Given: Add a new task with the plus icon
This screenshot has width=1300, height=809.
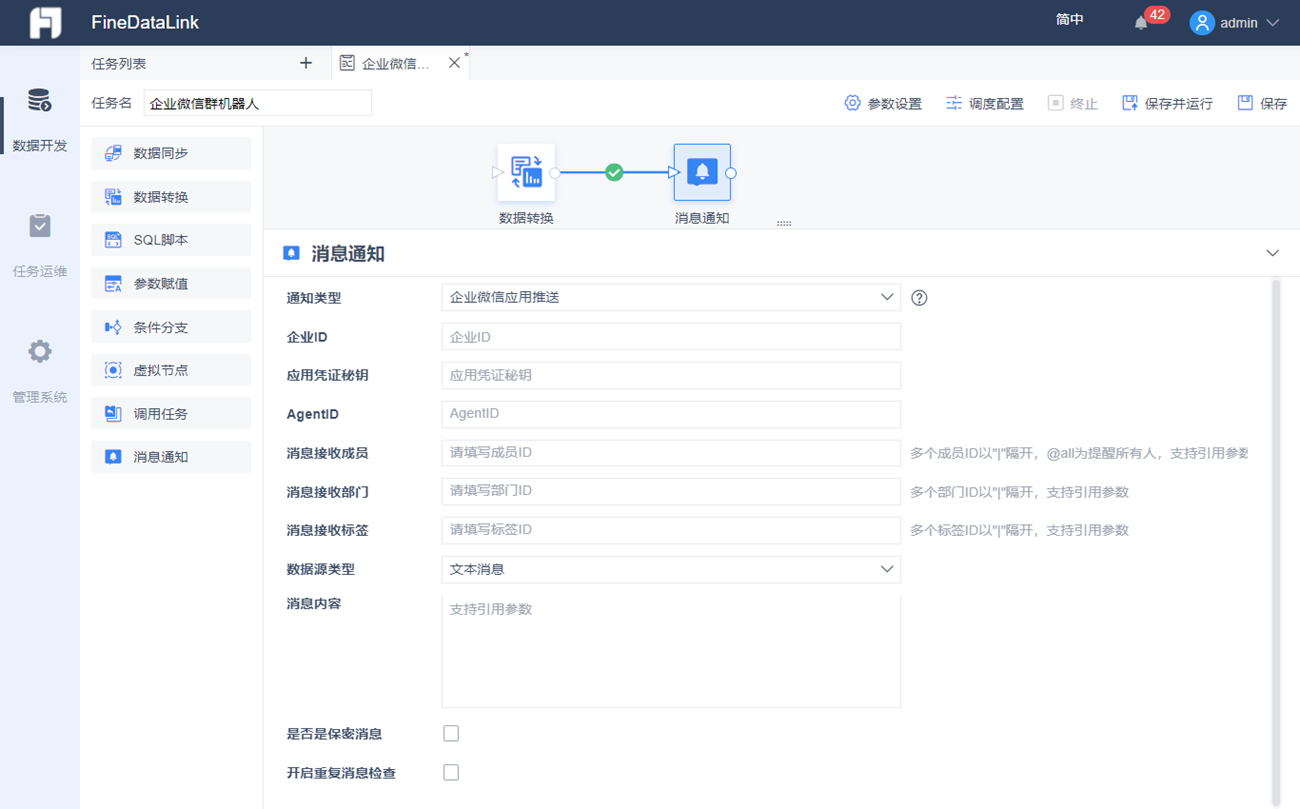Looking at the screenshot, I should 306,63.
